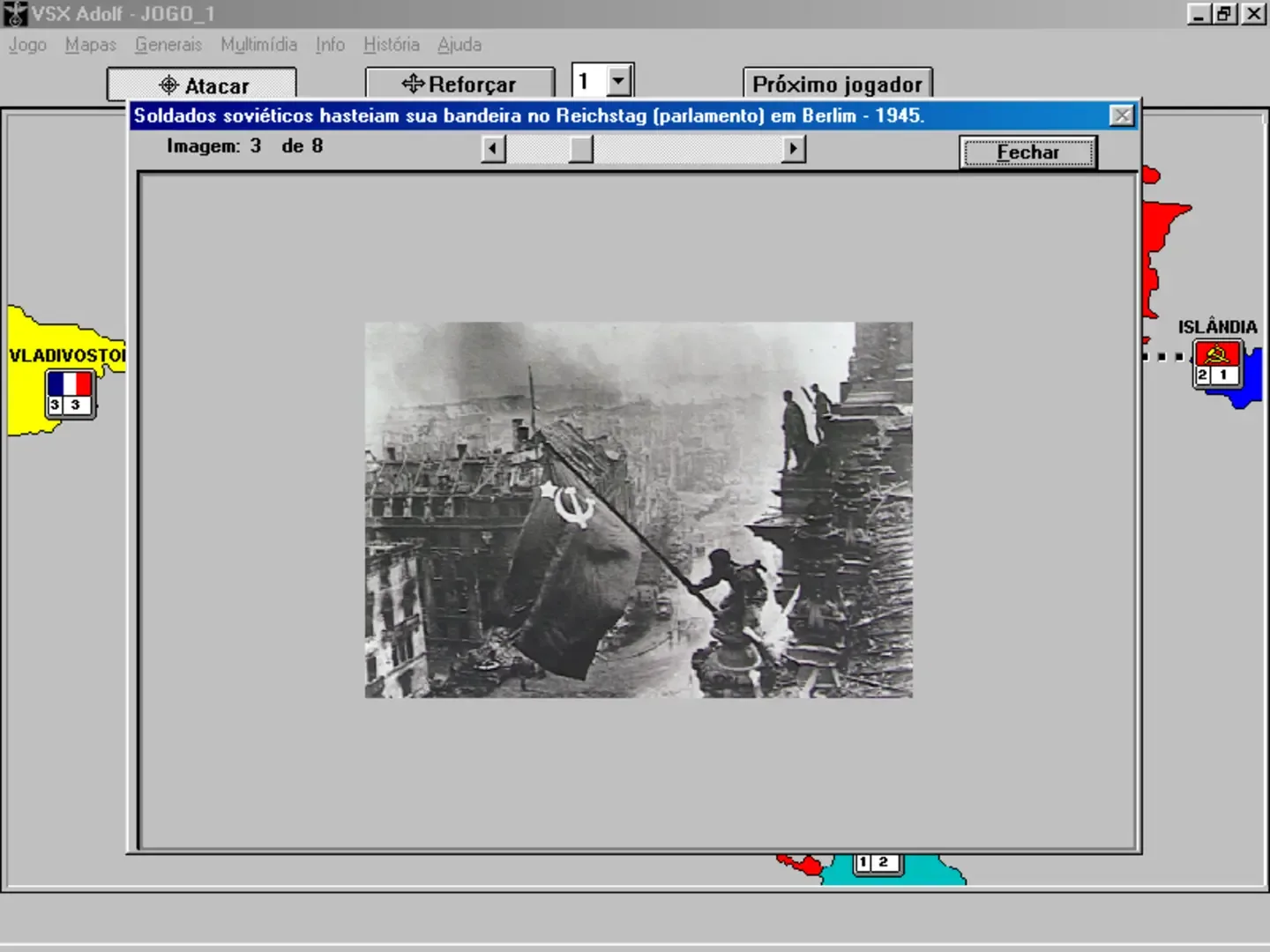Image resolution: width=1270 pixels, height=952 pixels.
Task: Click the Reichstag flag photograph
Action: pyautogui.click(x=638, y=509)
